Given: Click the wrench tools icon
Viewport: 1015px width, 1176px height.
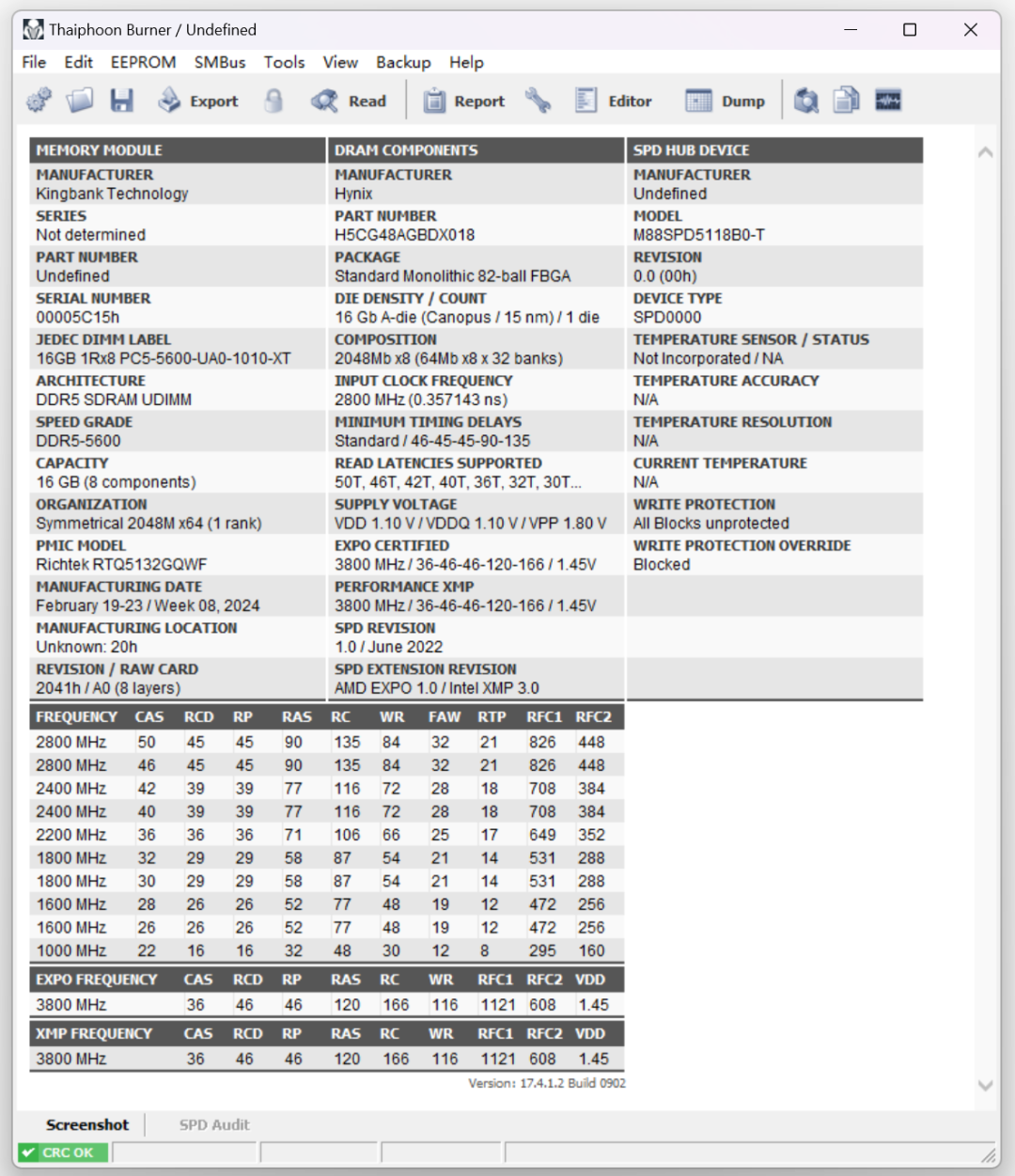Looking at the screenshot, I should (x=538, y=101).
